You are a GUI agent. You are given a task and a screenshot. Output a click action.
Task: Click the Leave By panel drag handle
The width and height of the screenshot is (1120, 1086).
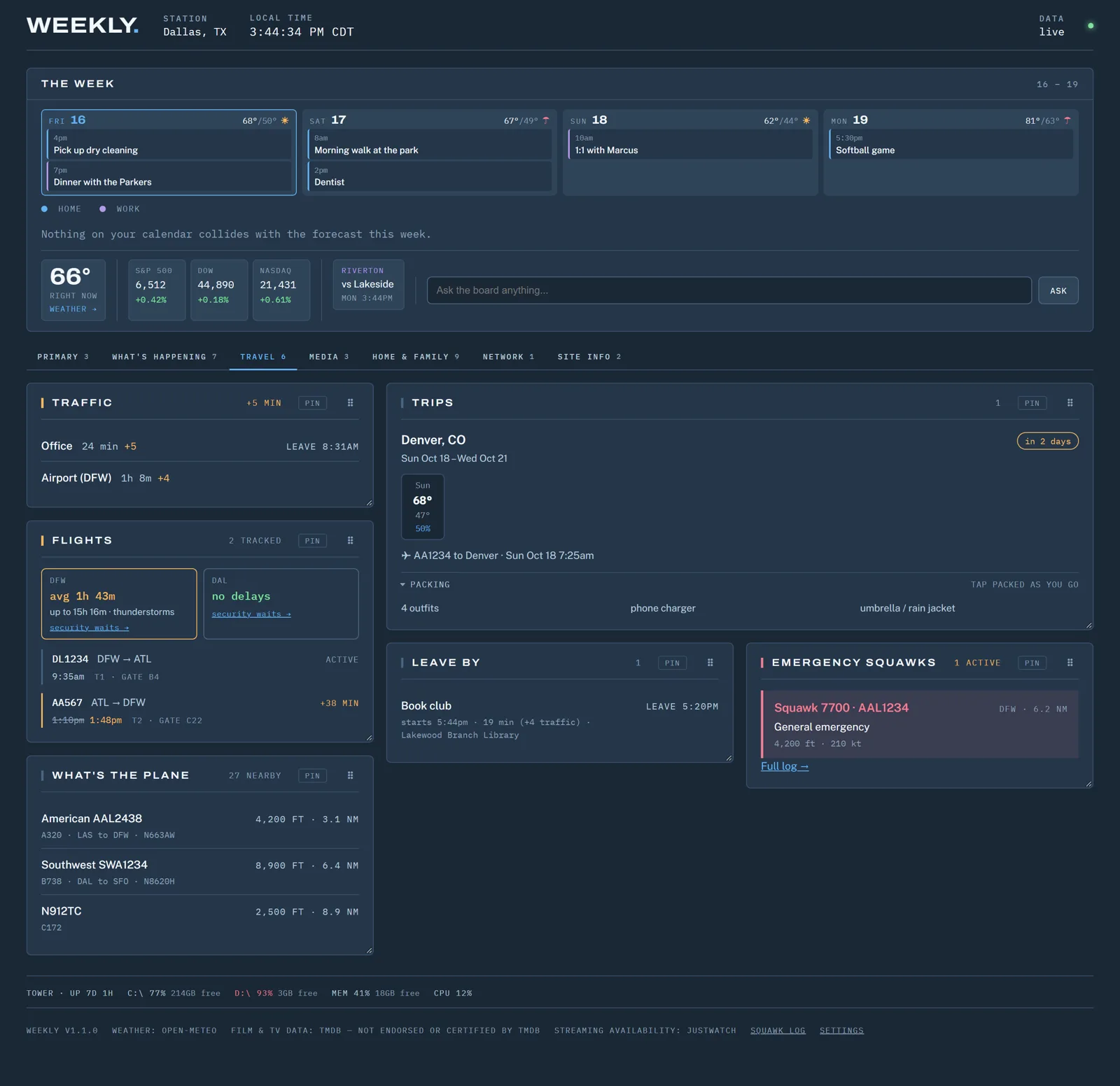710,663
